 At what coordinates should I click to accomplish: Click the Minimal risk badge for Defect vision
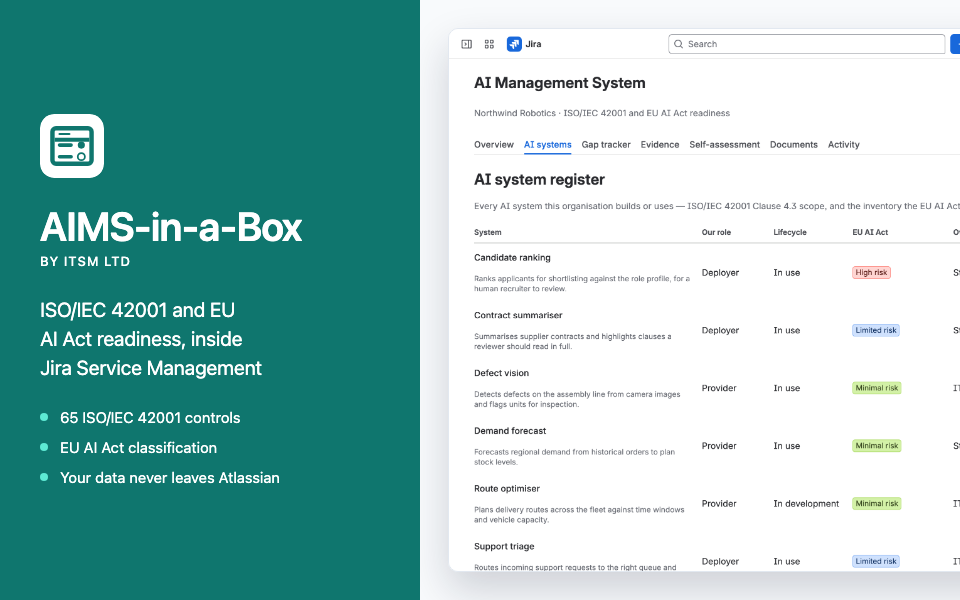tap(877, 388)
